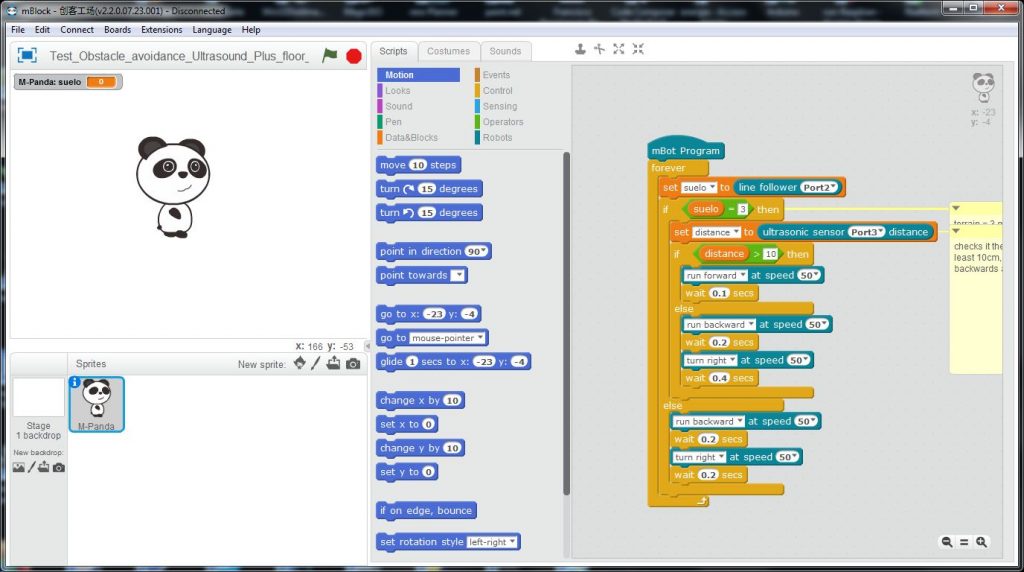Expand the 'mouse-pointer' go to dropdown
Viewport: 1024px width, 572px height.
tap(448, 338)
